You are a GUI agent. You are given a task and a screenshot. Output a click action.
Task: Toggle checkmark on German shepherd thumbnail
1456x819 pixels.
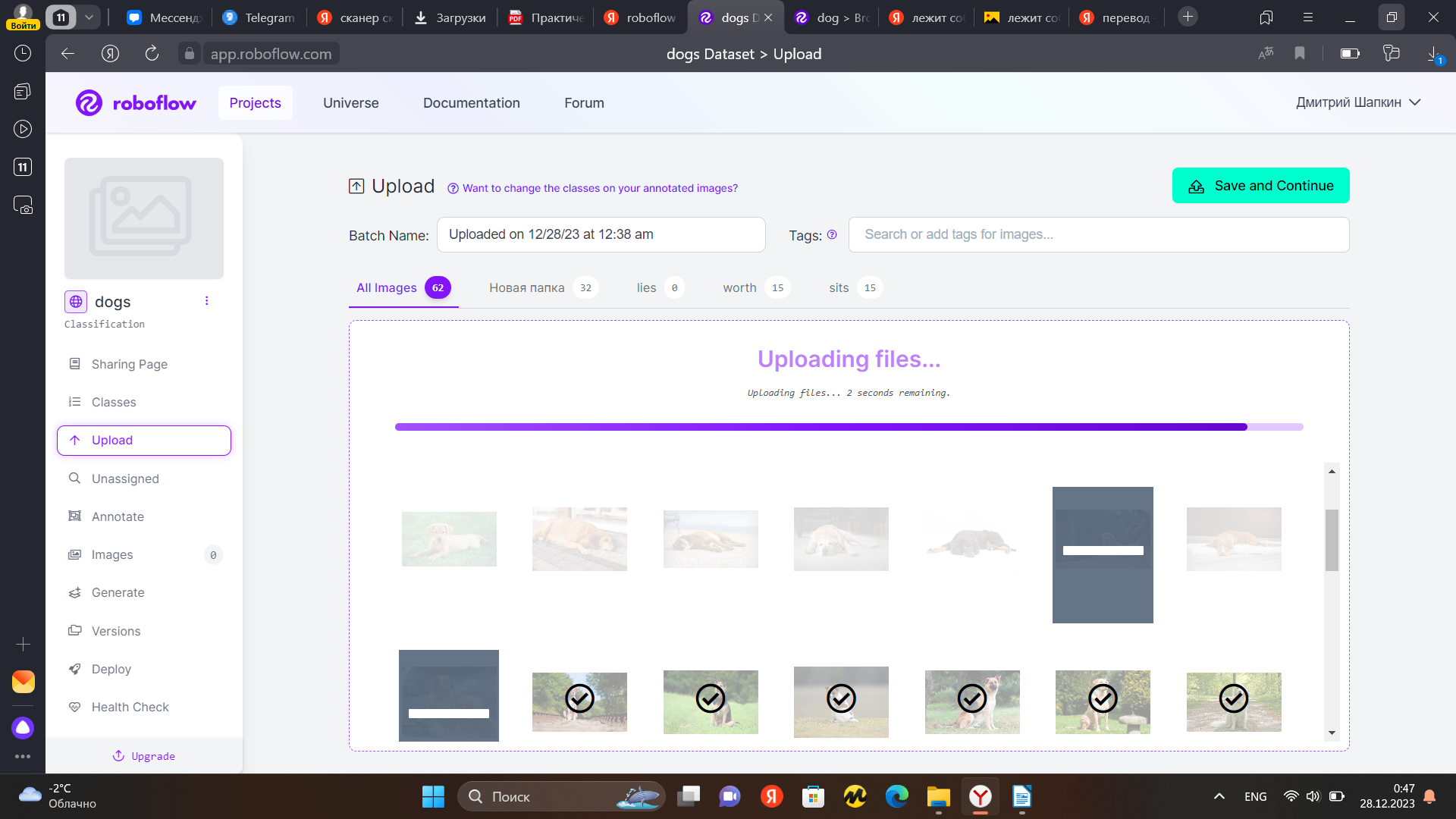(971, 698)
